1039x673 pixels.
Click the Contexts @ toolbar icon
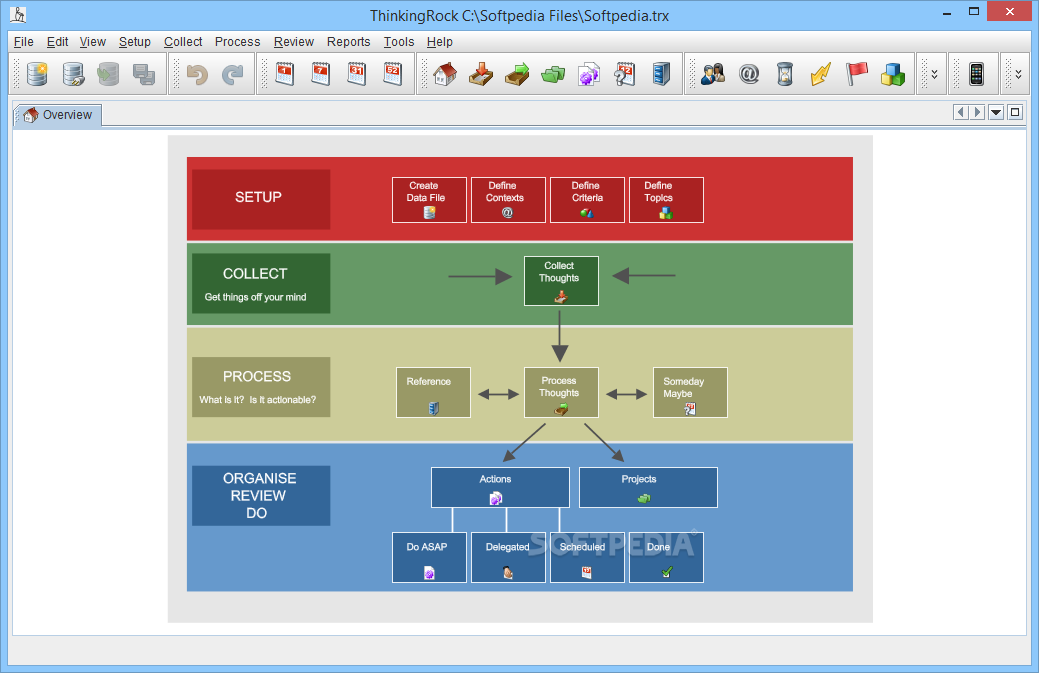click(749, 74)
